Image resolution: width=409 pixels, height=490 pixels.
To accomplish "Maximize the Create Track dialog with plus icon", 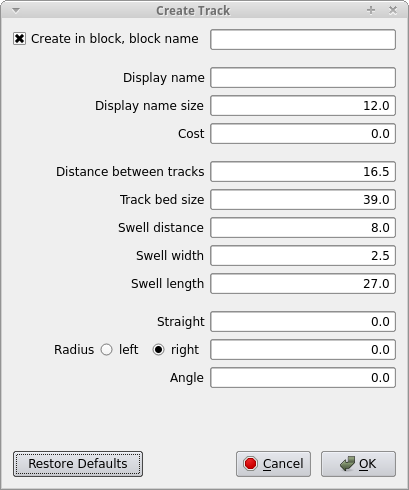I will point(371,10).
